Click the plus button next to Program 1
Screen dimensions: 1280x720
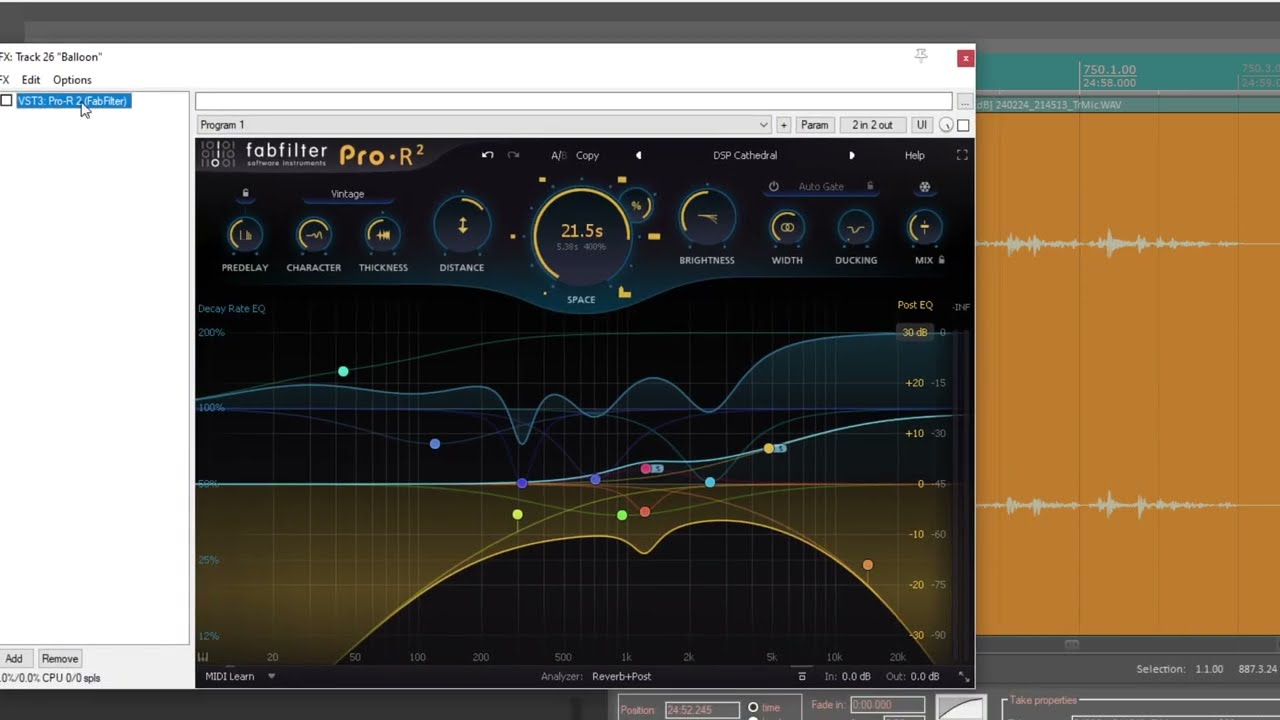tap(783, 125)
